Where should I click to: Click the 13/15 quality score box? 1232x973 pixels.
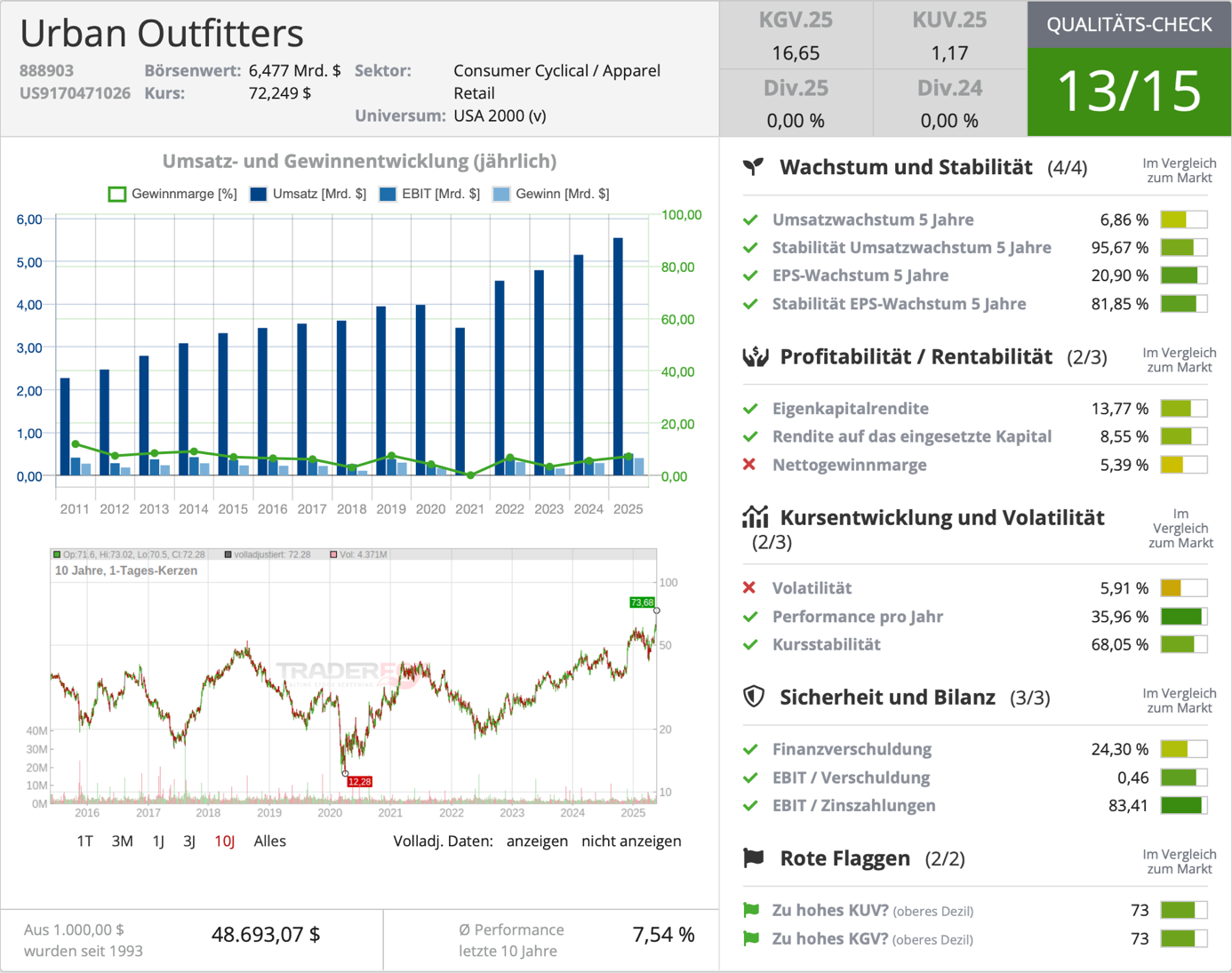point(1129,92)
